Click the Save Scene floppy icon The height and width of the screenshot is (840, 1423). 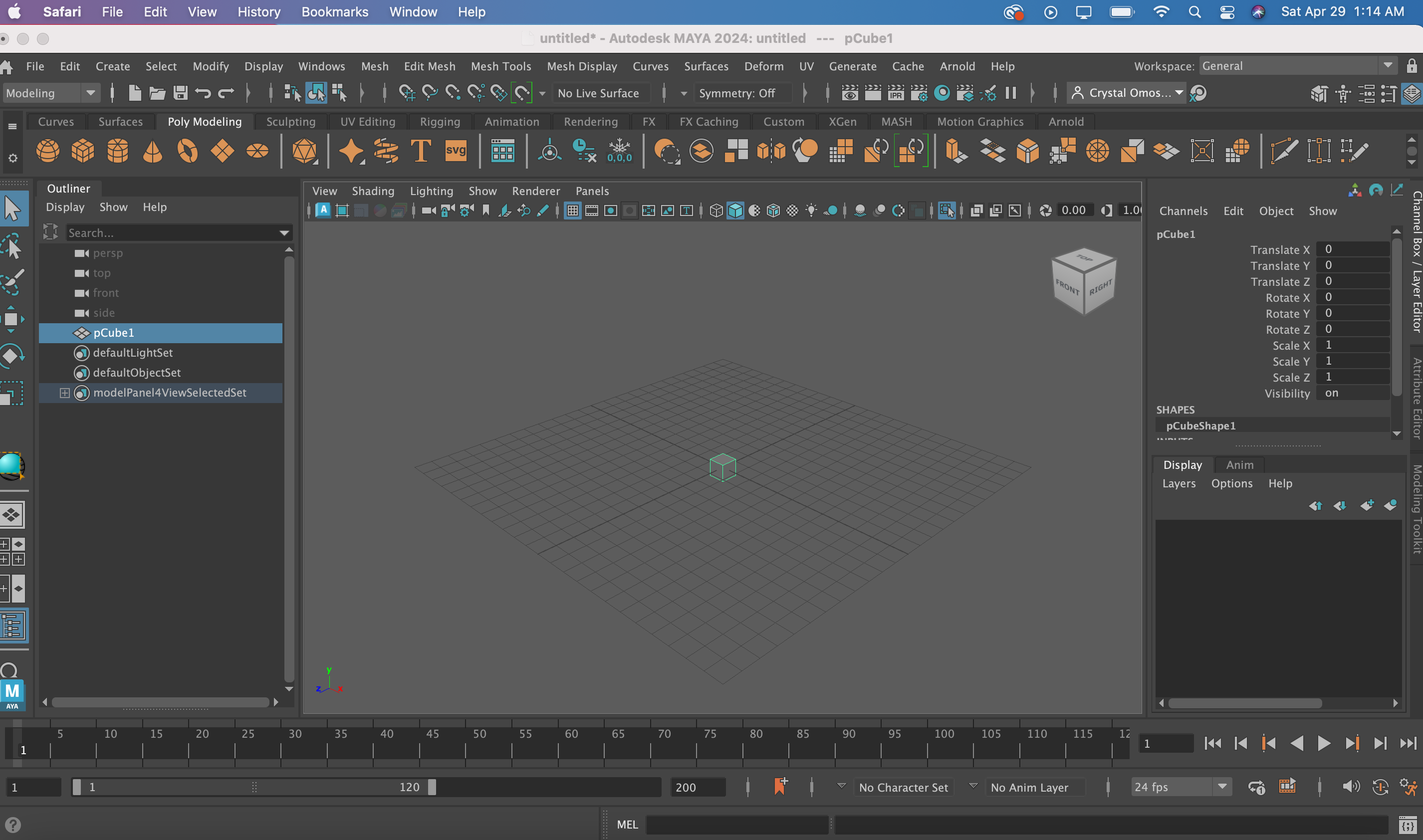(181, 93)
